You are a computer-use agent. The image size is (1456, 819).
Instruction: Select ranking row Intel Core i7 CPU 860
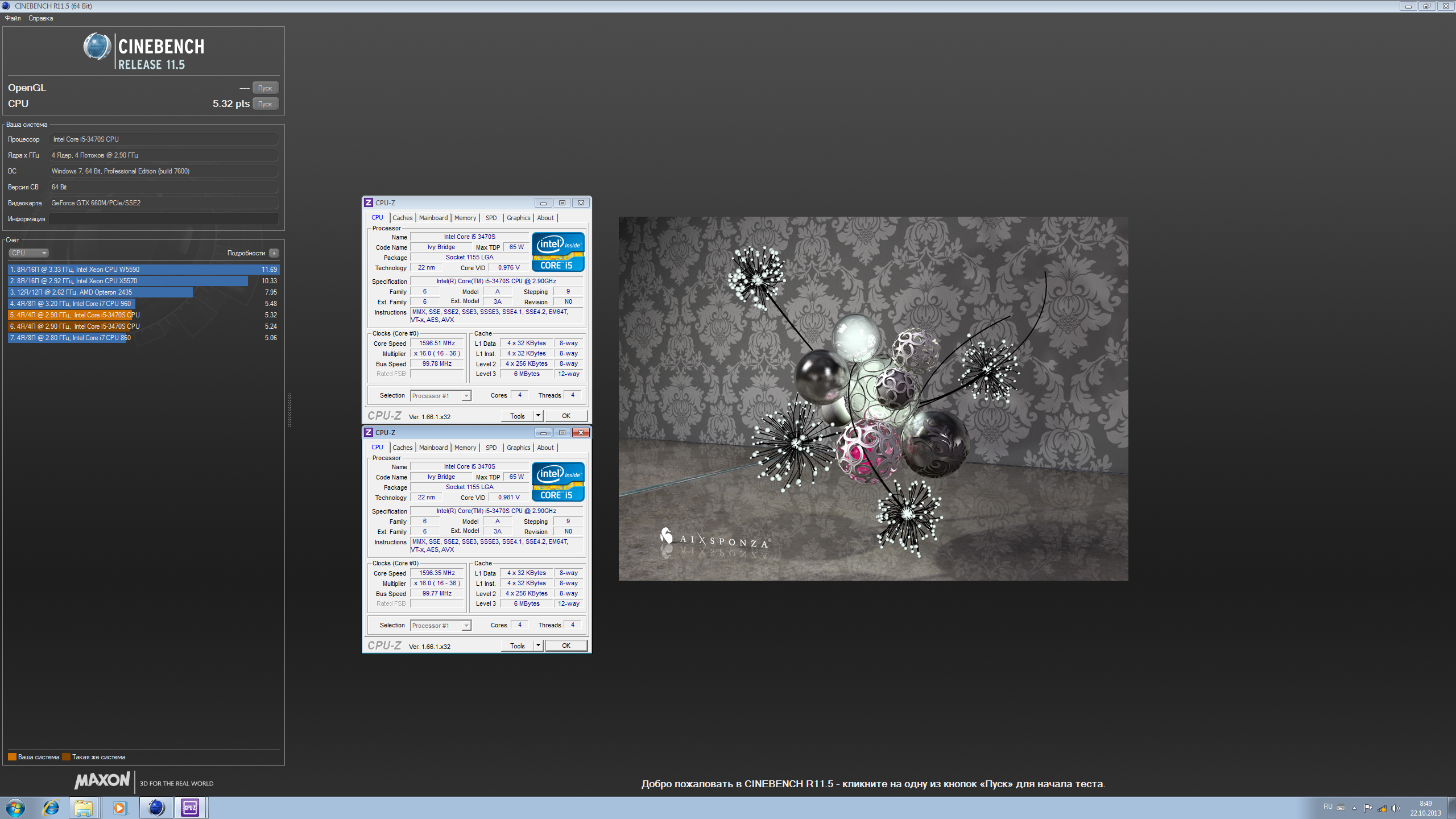click(144, 338)
